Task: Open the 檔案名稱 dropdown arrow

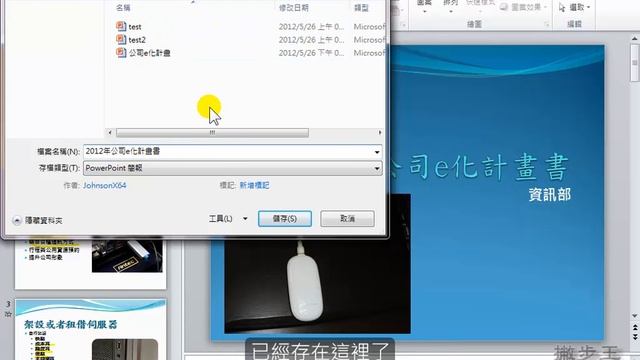Action: [x=377, y=152]
